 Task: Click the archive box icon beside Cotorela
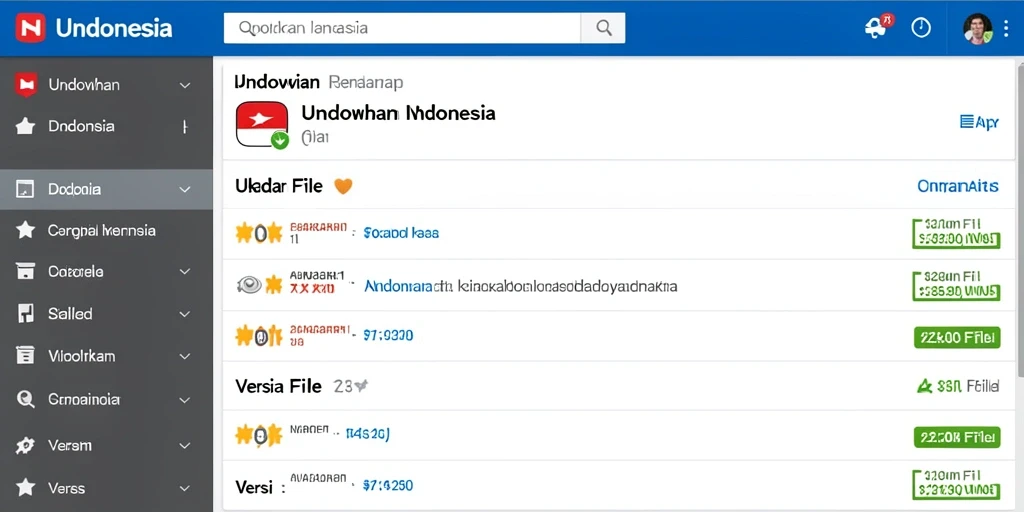[25, 271]
